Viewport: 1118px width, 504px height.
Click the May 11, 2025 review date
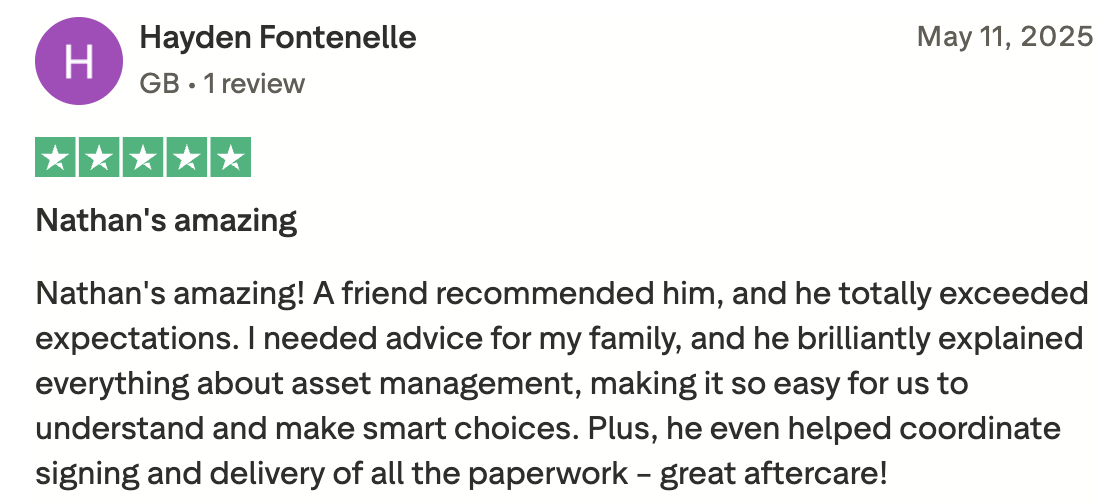pyautogui.click(x=1004, y=38)
